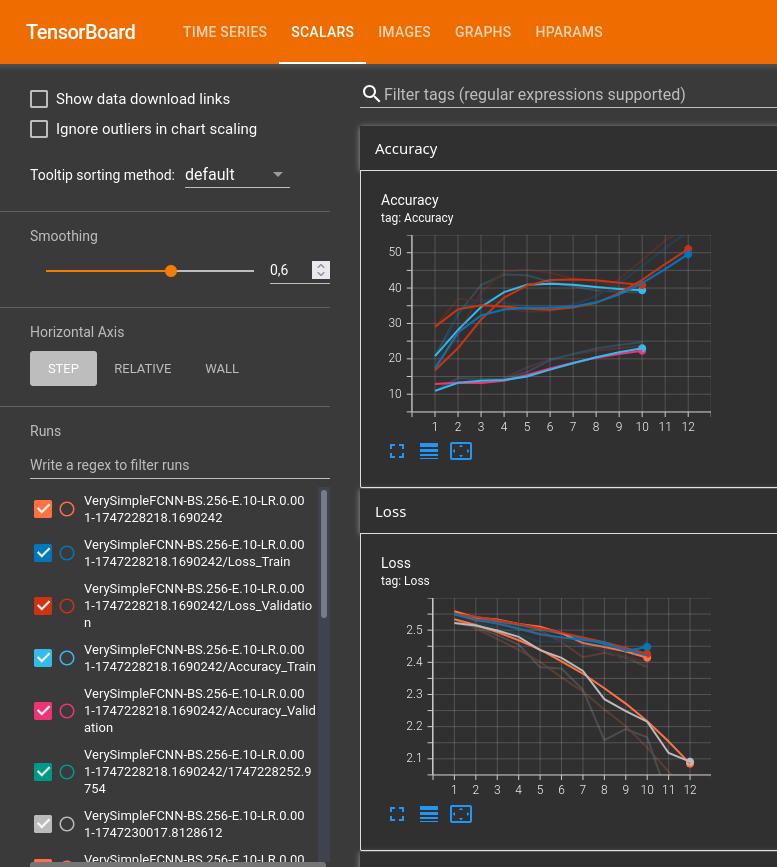Open the GRAPHS tab
This screenshot has height=867, width=777.
pyautogui.click(x=483, y=32)
